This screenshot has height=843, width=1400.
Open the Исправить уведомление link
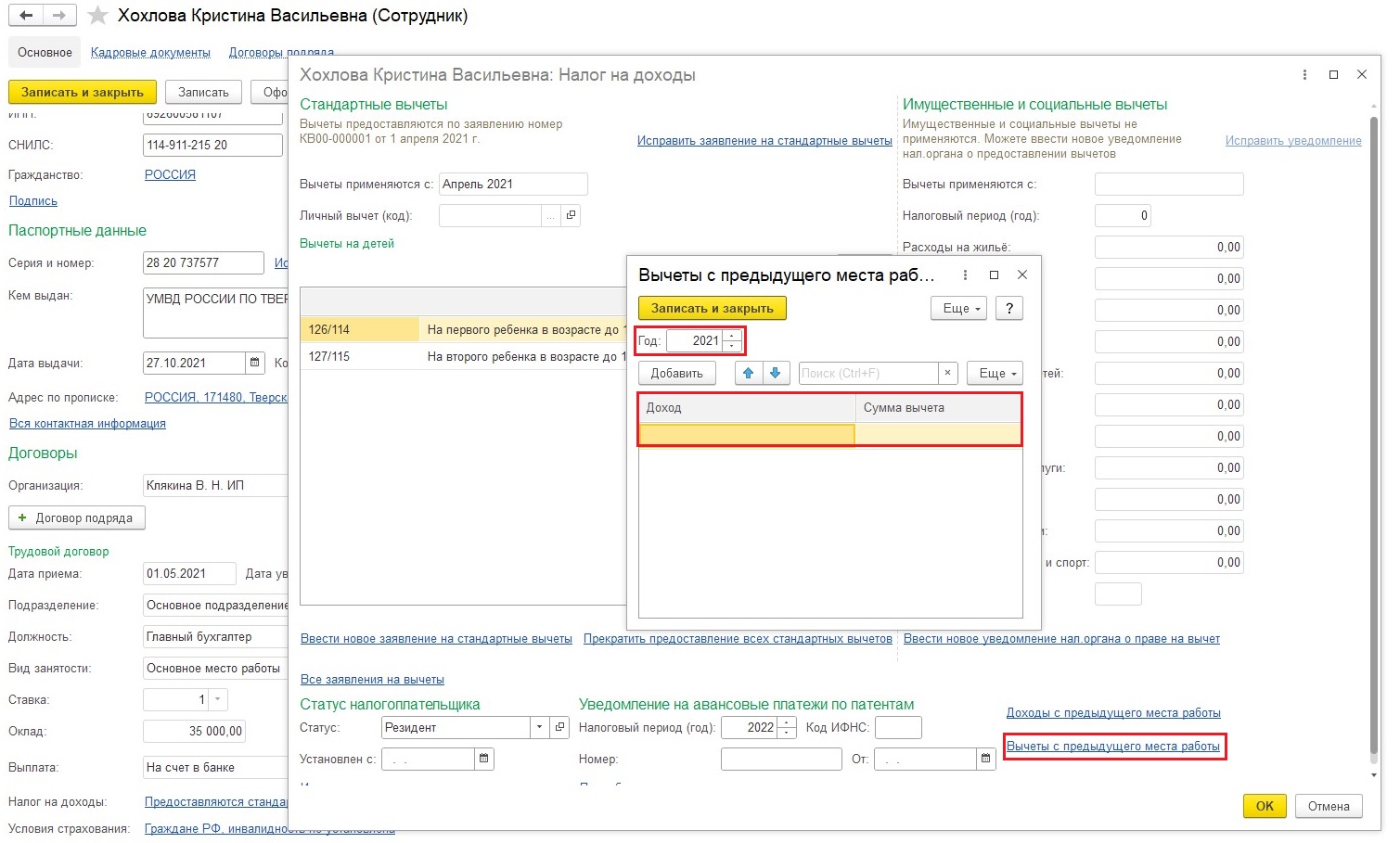1293,141
